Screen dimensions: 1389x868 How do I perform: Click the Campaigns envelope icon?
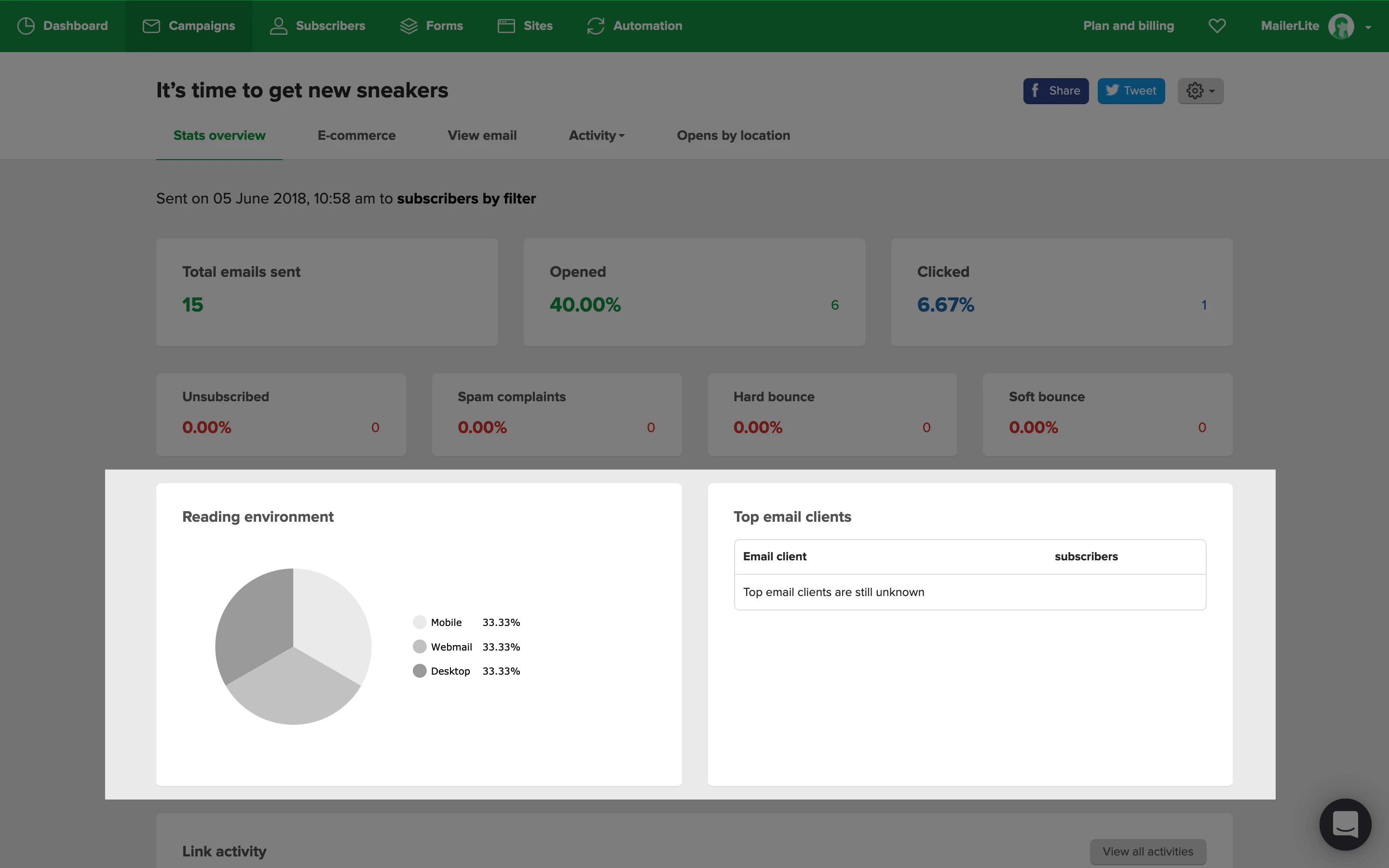click(x=151, y=26)
